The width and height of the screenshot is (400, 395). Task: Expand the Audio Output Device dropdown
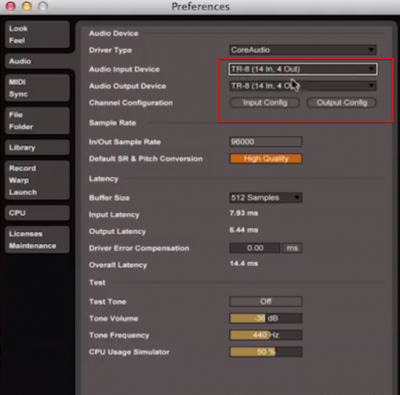click(x=303, y=86)
